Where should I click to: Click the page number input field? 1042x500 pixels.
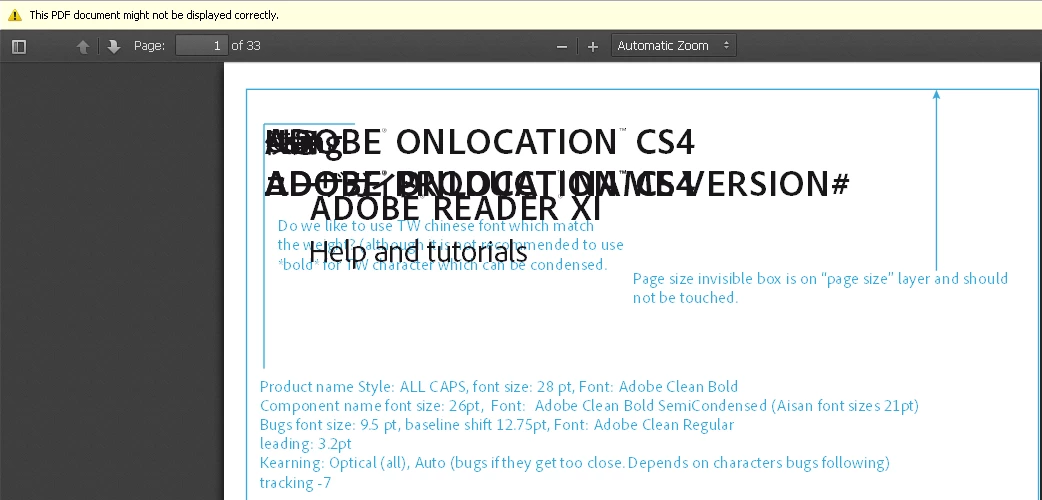point(202,46)
